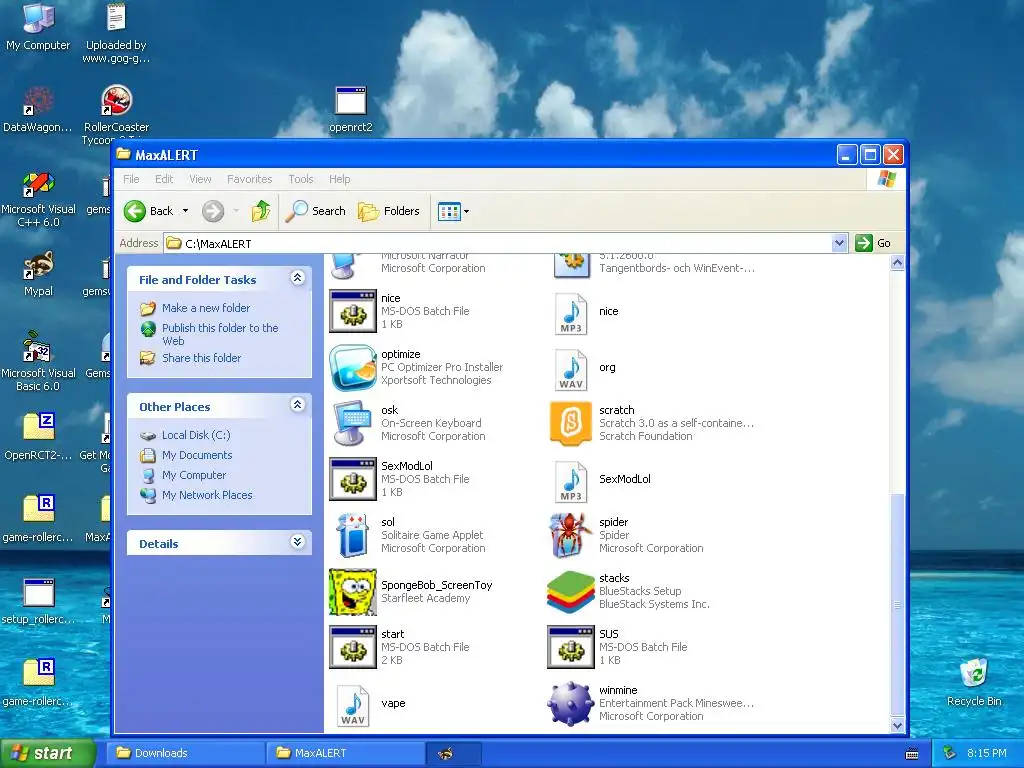
Task: Go to My Network Places link
Action: [x=207, y=495]
